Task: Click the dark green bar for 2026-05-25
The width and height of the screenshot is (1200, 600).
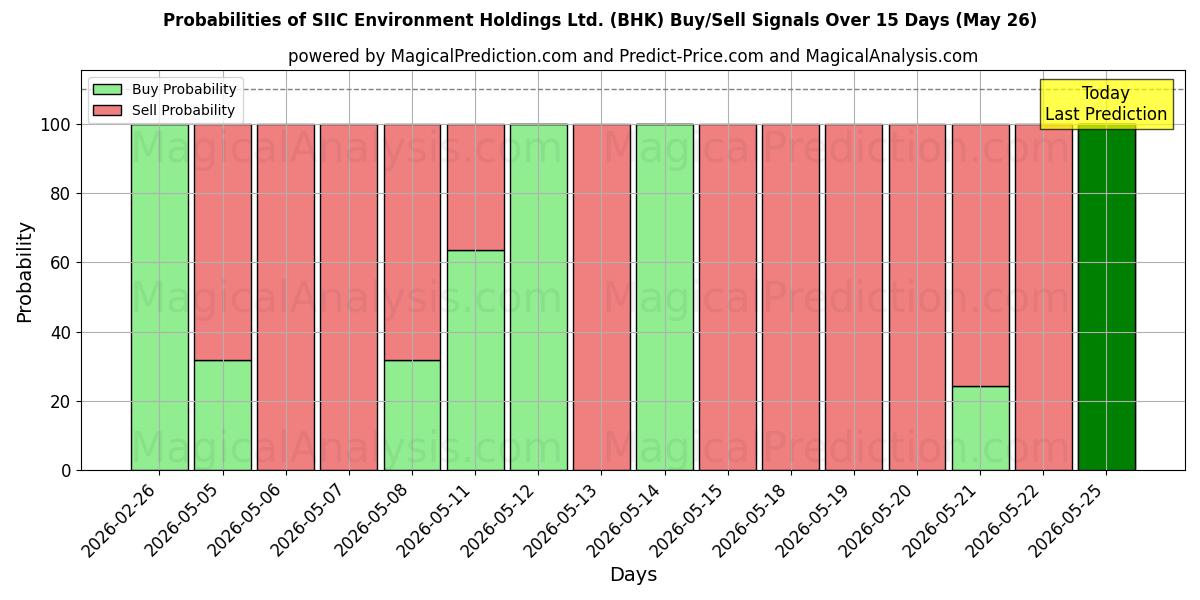Action: point(1106,297)
